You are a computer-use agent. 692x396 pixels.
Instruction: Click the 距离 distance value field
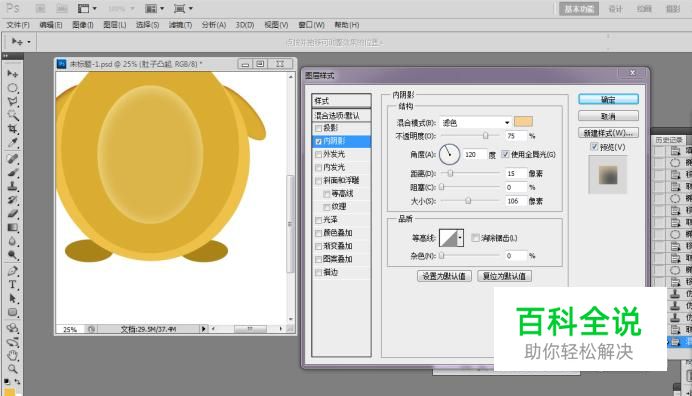[x=516, y=173]
